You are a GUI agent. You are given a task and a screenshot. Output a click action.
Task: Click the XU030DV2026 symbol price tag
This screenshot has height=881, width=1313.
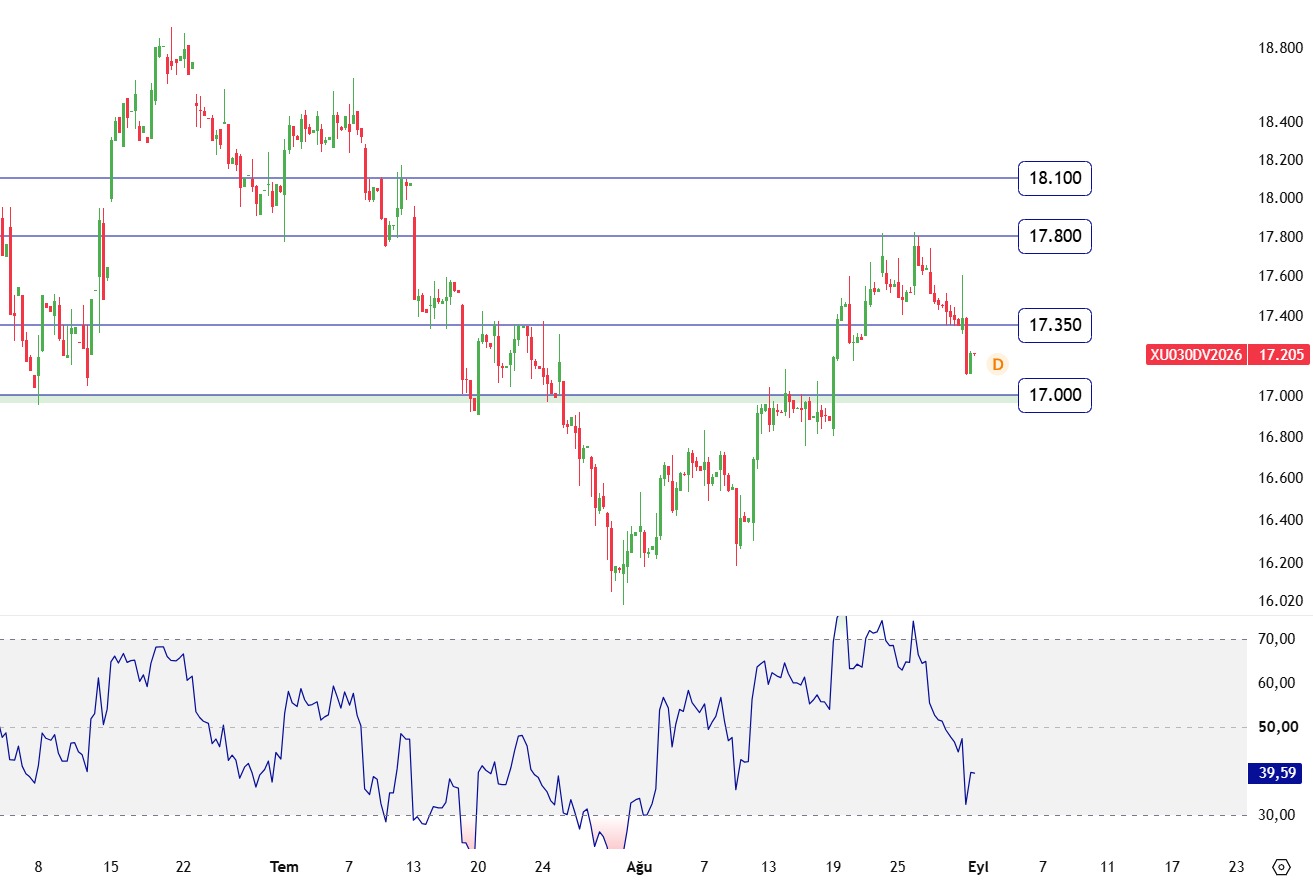pyautogui.click(x=1196, y=354)
